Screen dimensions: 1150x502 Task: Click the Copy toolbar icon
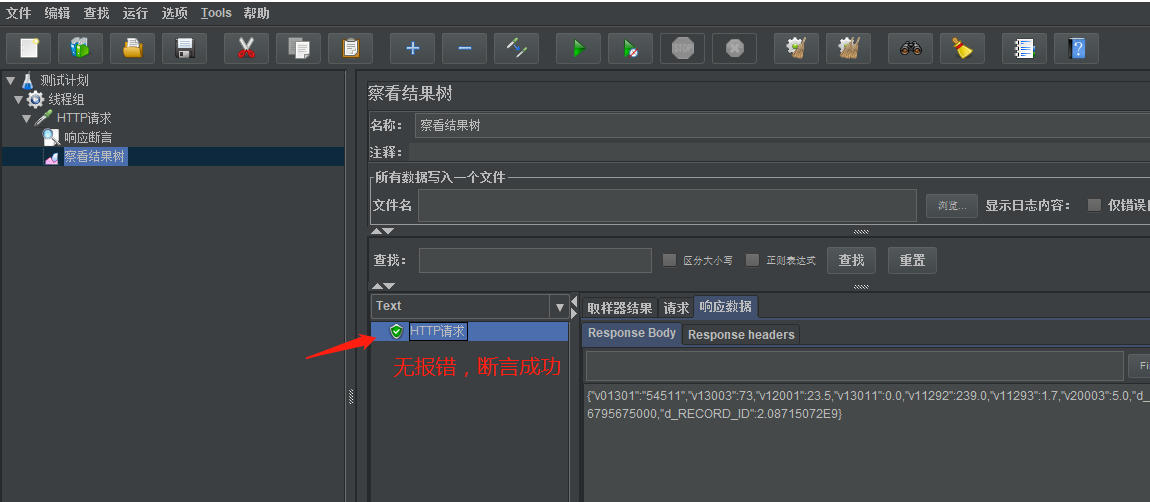pyautogui.click(x=299, y=48)
